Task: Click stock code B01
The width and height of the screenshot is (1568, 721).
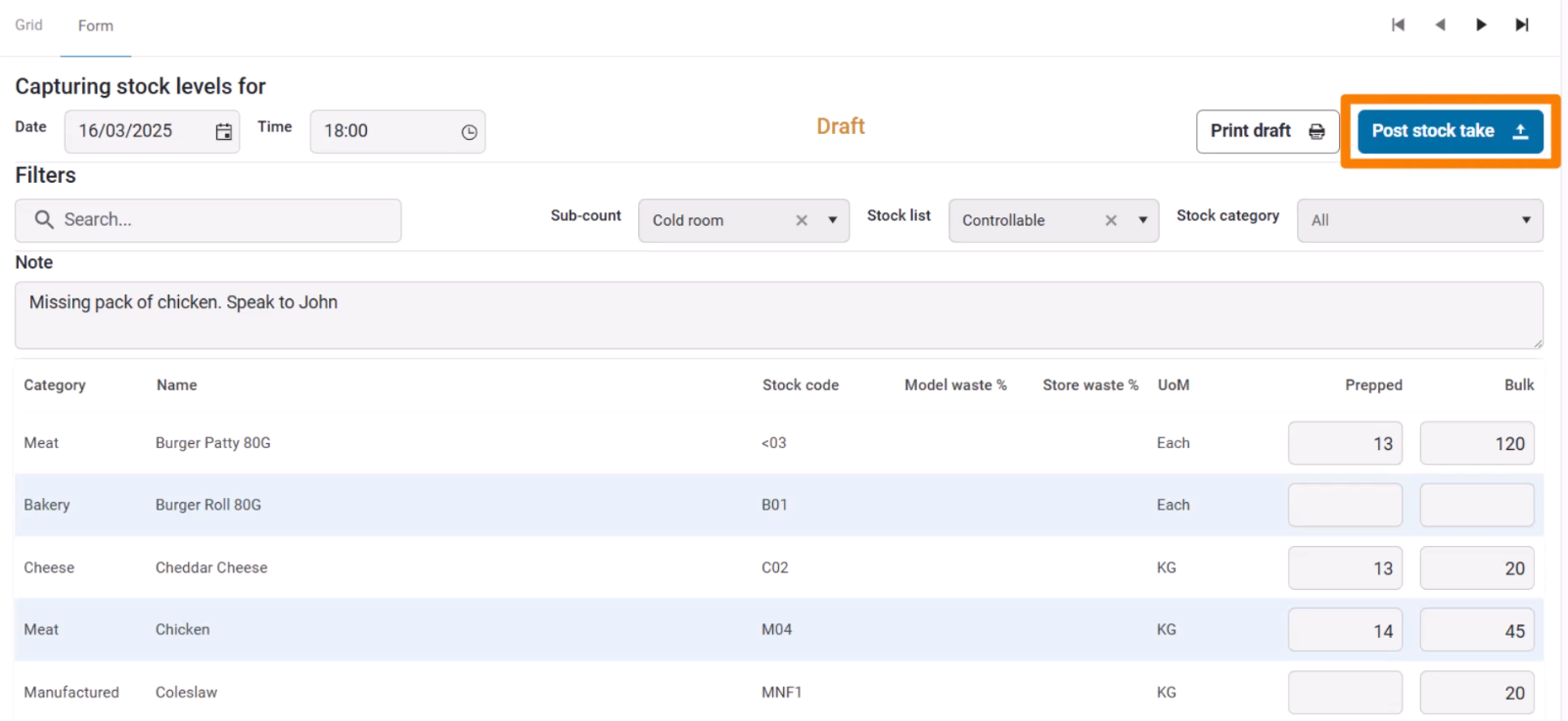Action: coord(774,505)
